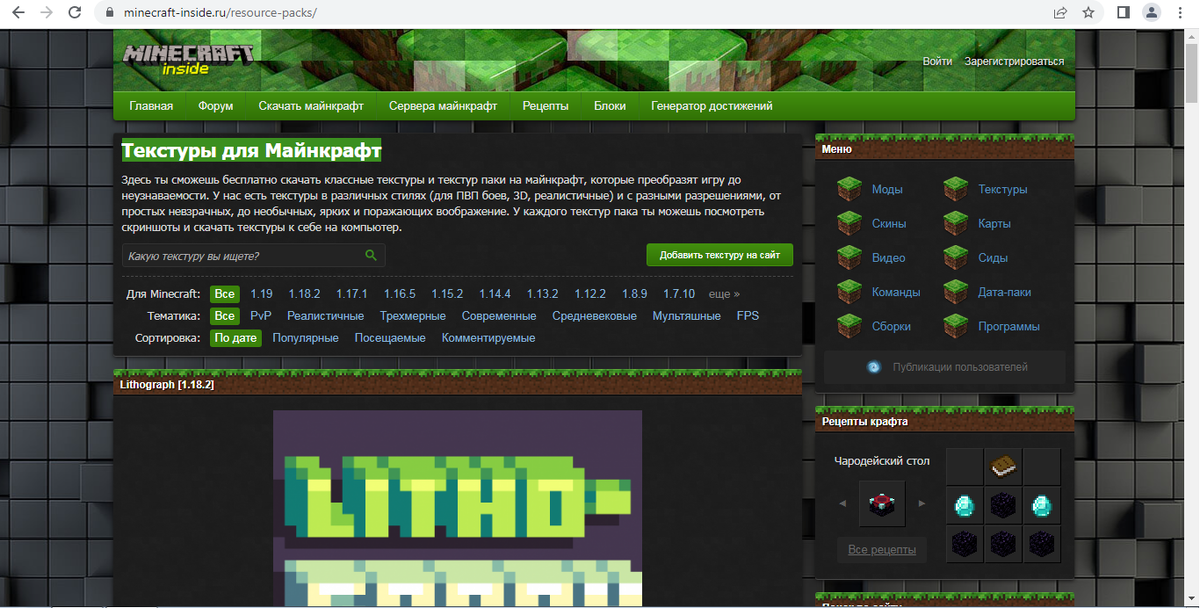Click Добавить текстуру на сайт button
This screenshot has width=1200, height=608.
(x=720, y=255)
